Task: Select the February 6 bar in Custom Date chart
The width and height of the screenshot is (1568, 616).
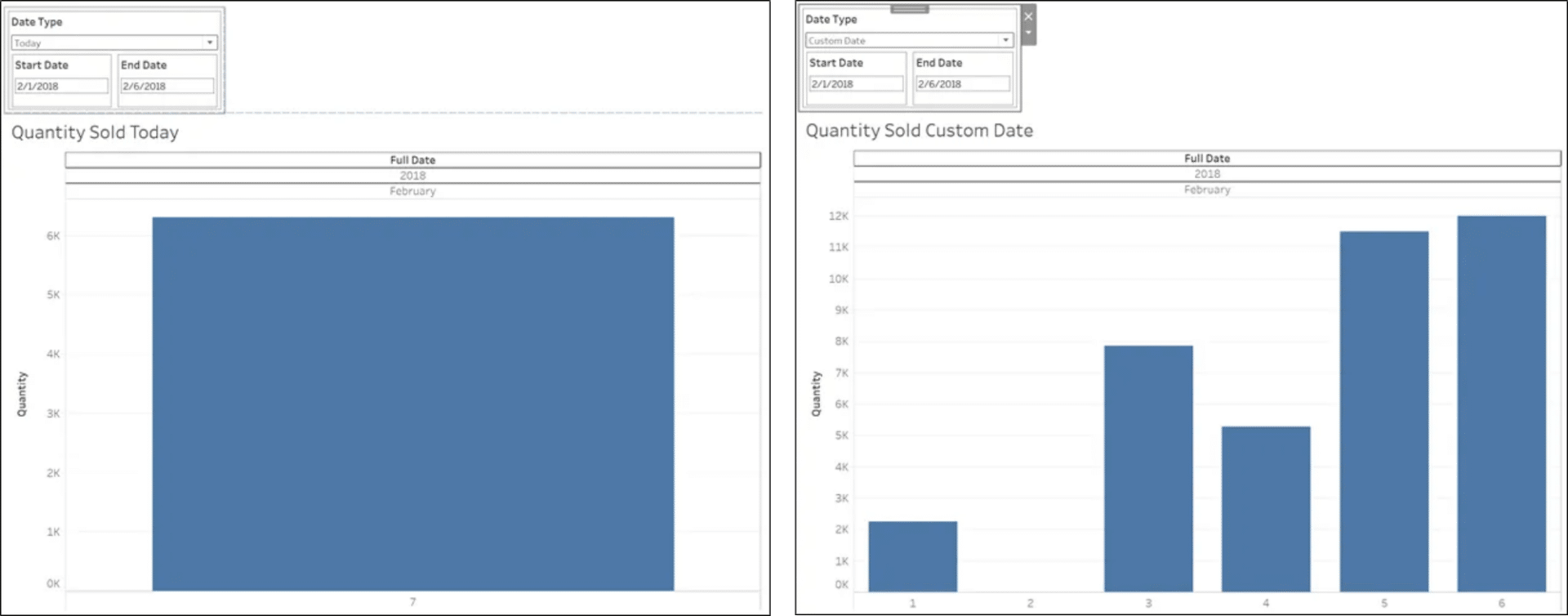Action: tap(1501, 404)
